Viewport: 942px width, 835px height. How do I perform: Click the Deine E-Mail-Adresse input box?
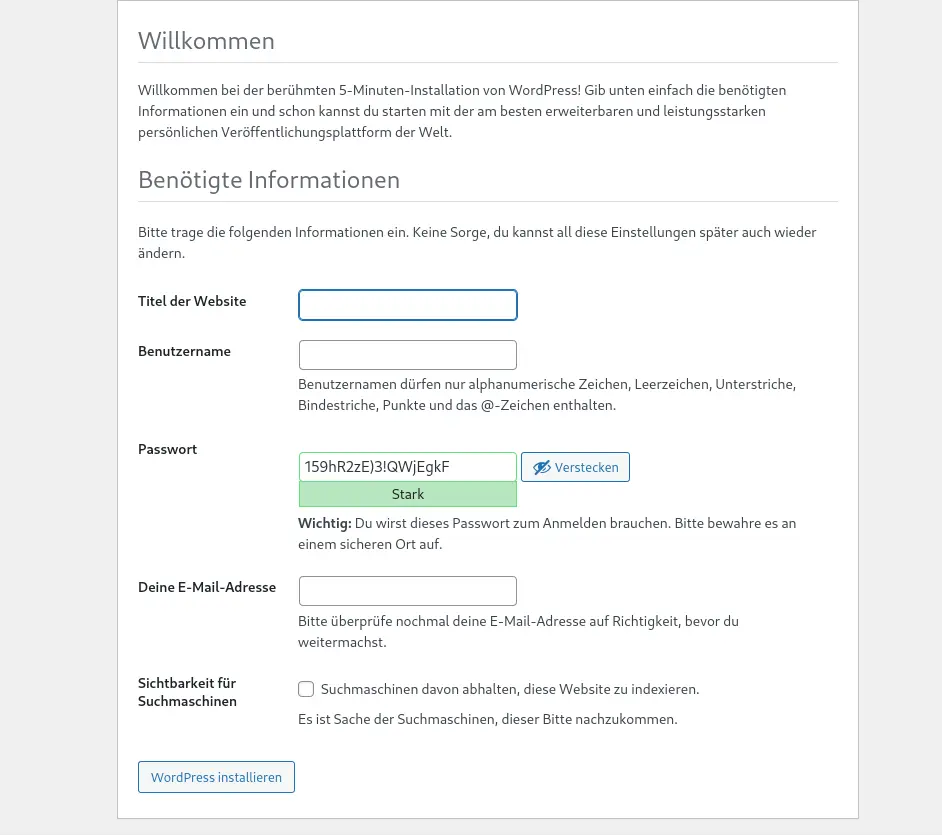(407, 590)
